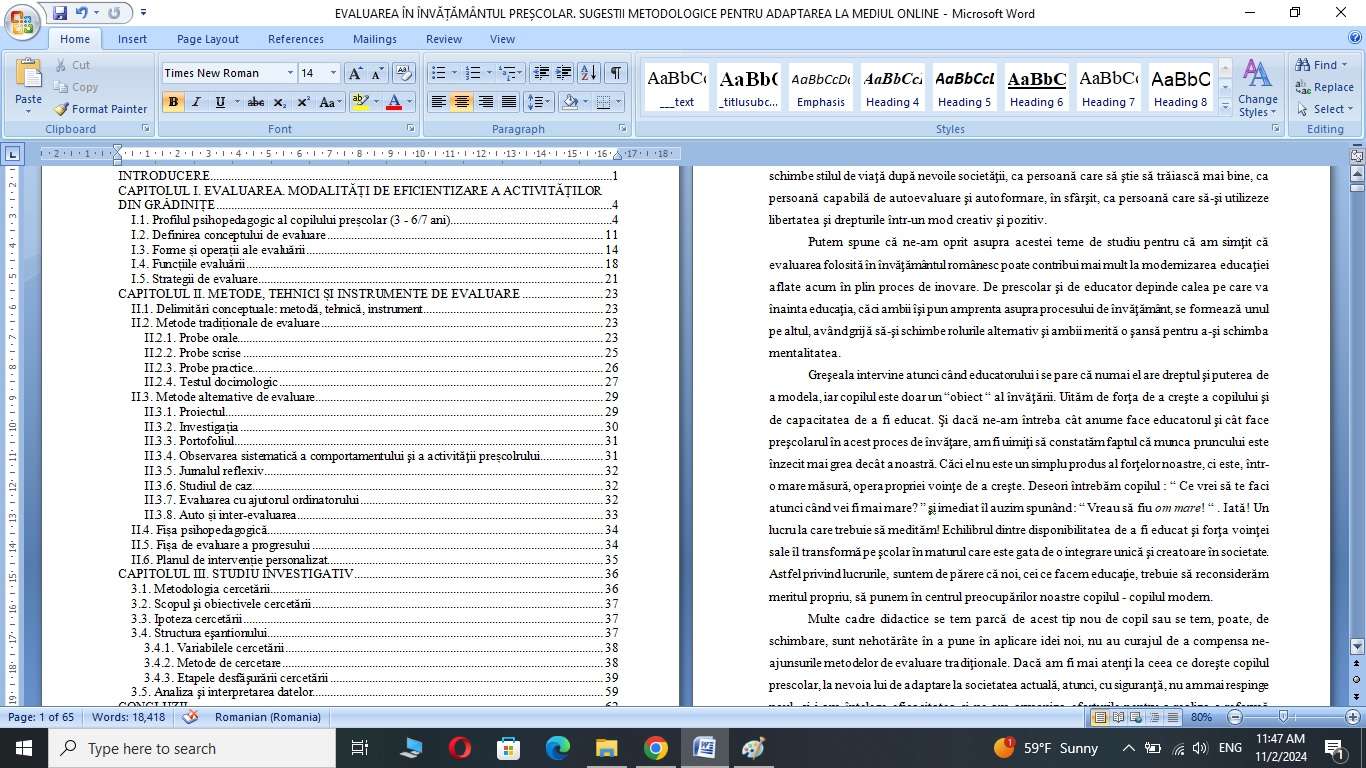
Task: Open the References tab
Action: click(295, 39)
